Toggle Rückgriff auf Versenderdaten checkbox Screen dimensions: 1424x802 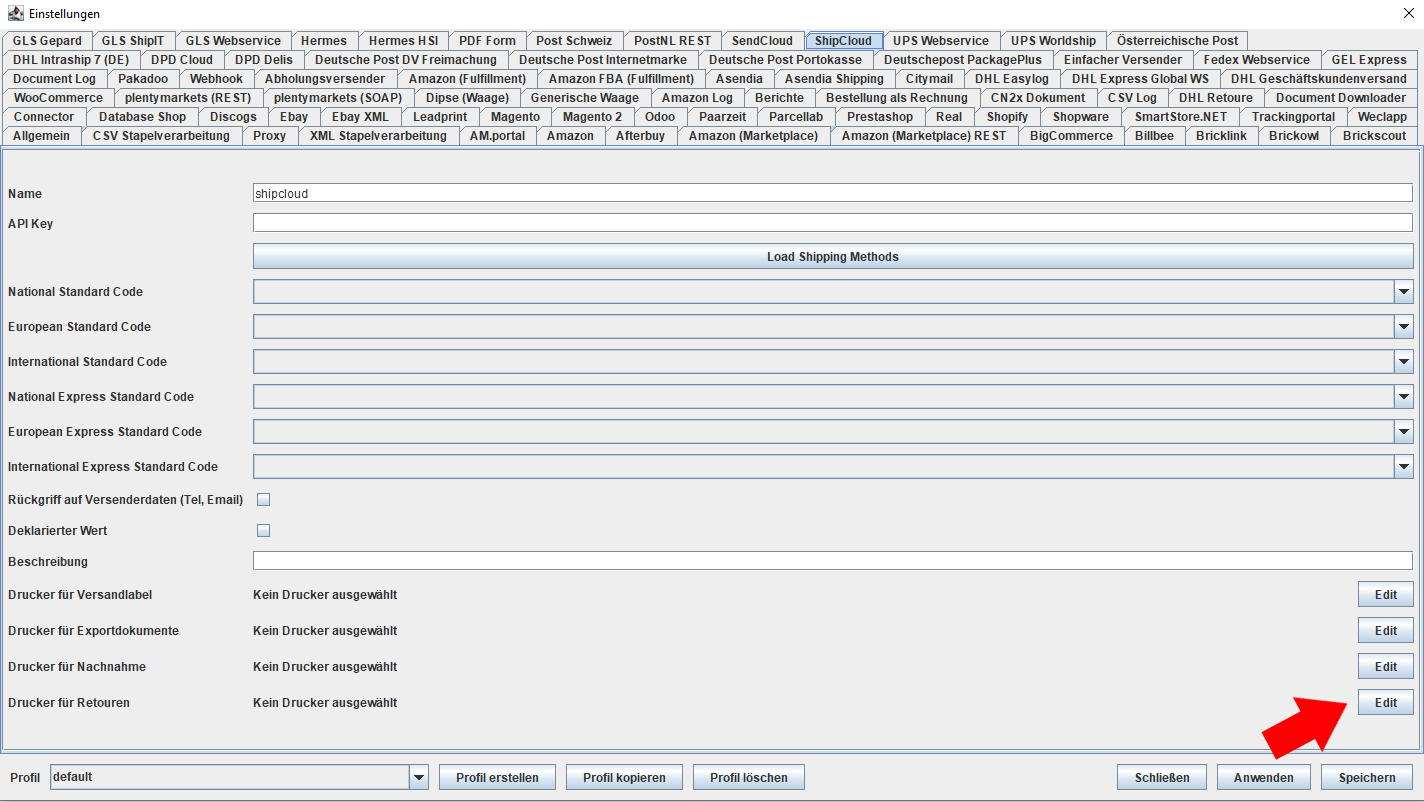click(264, 499)
